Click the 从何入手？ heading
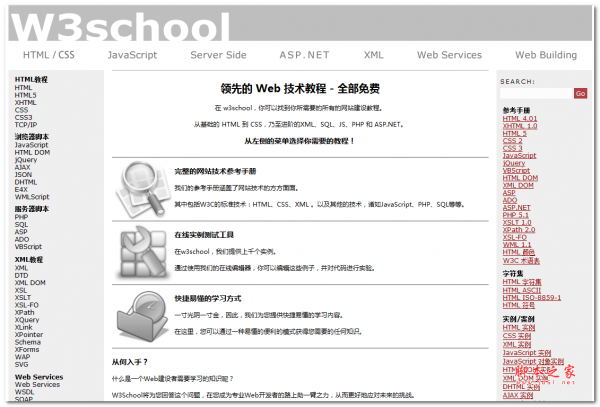Image resolution: width=600 pixels, height=407 pixels. 130,362
